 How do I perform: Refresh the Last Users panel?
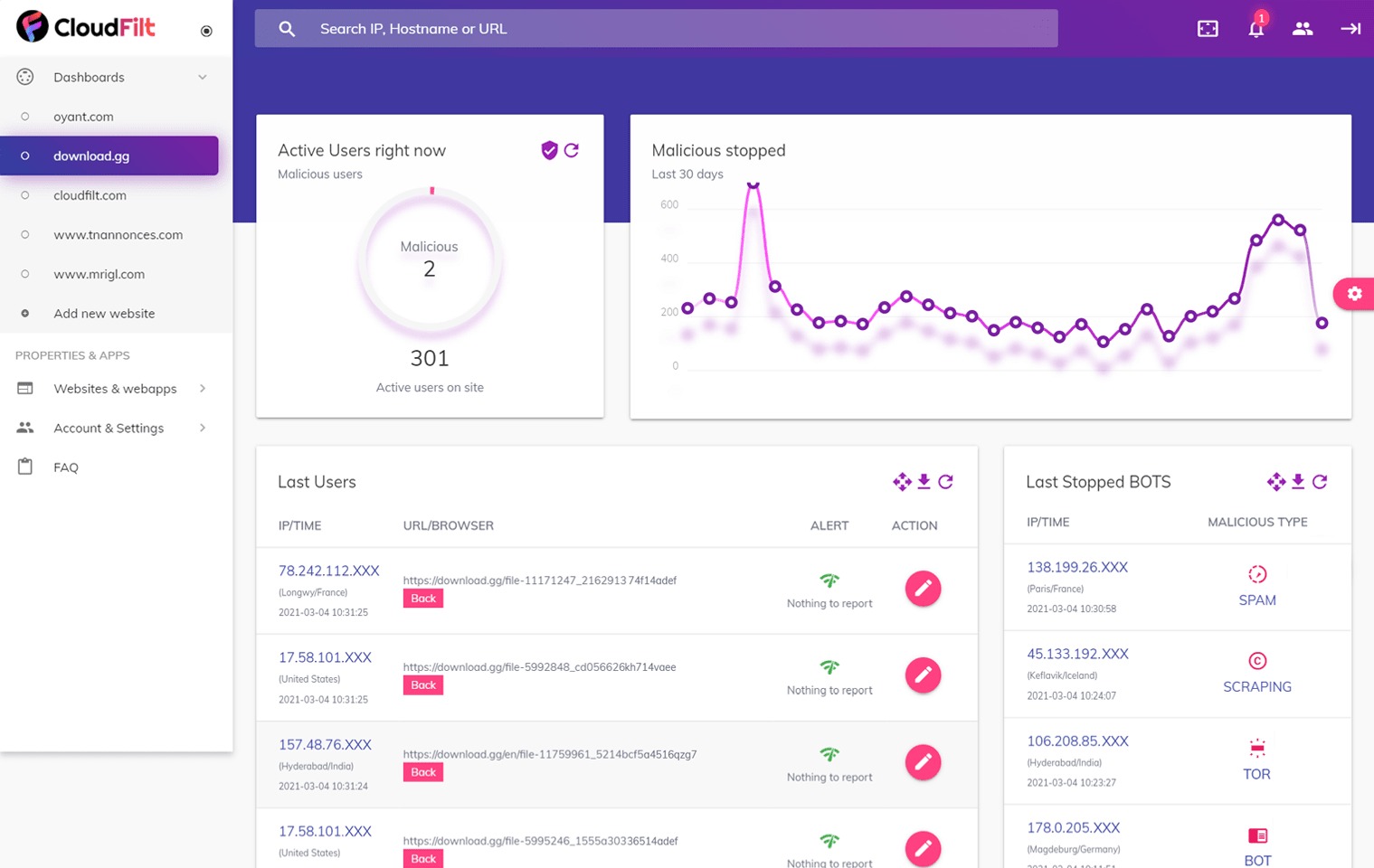point(945,482)
